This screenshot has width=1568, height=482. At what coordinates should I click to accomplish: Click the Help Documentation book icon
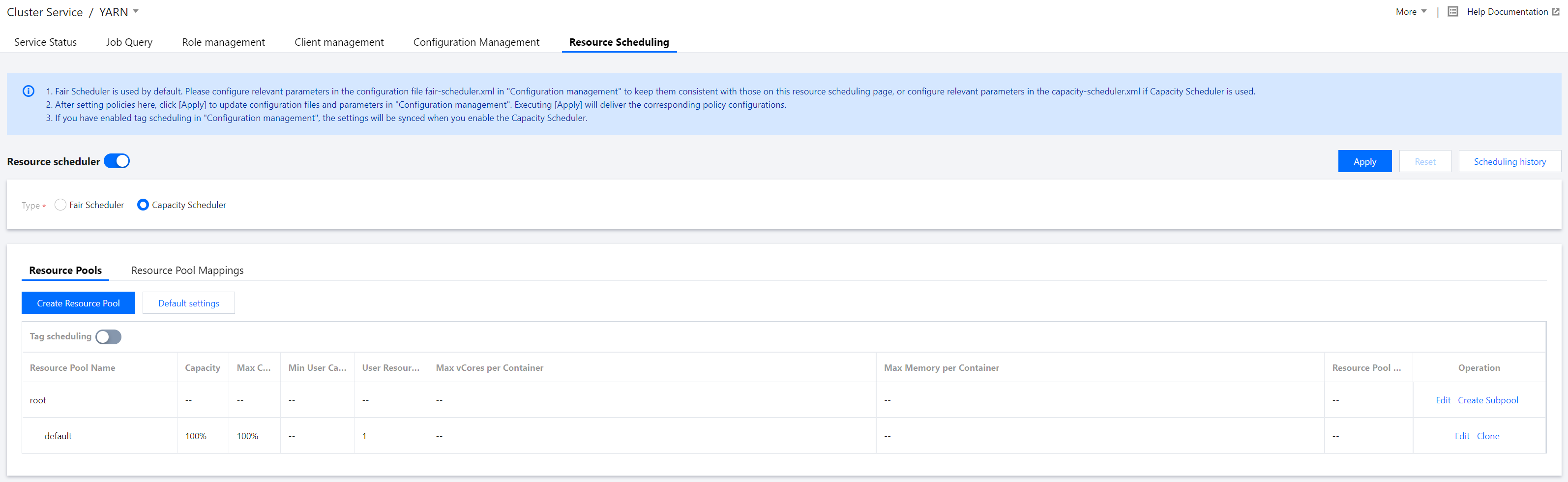(x=1452, y=12)
